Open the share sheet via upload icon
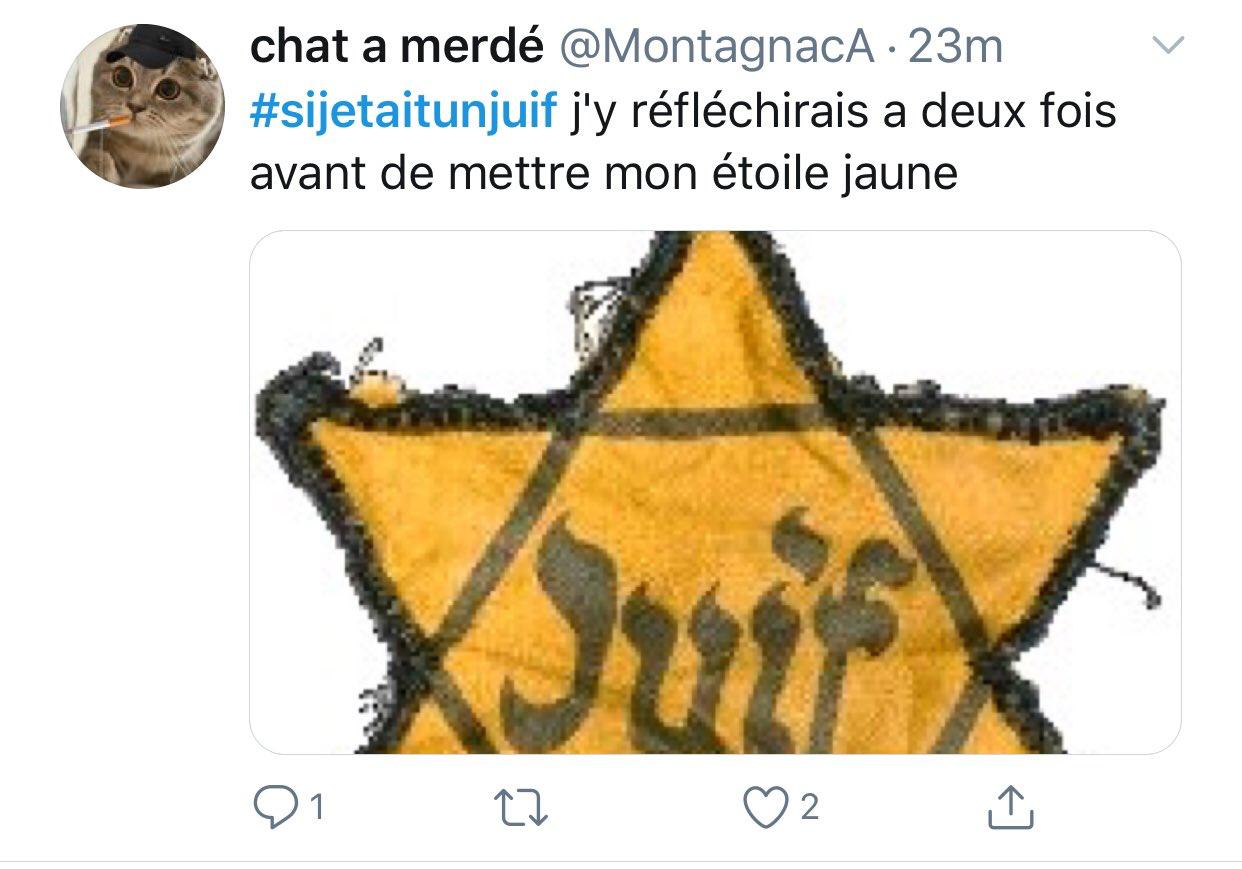Screen dimensions: 1242x869 coord(1011,807)
